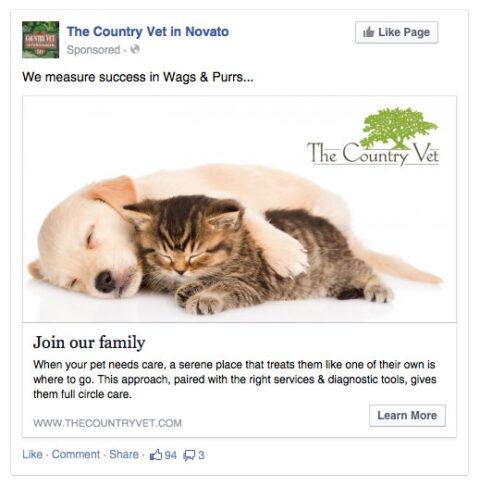Screen dimensions: 480x486
Task: Click the thumbs-up likes count icon
Action: [156, 455]
